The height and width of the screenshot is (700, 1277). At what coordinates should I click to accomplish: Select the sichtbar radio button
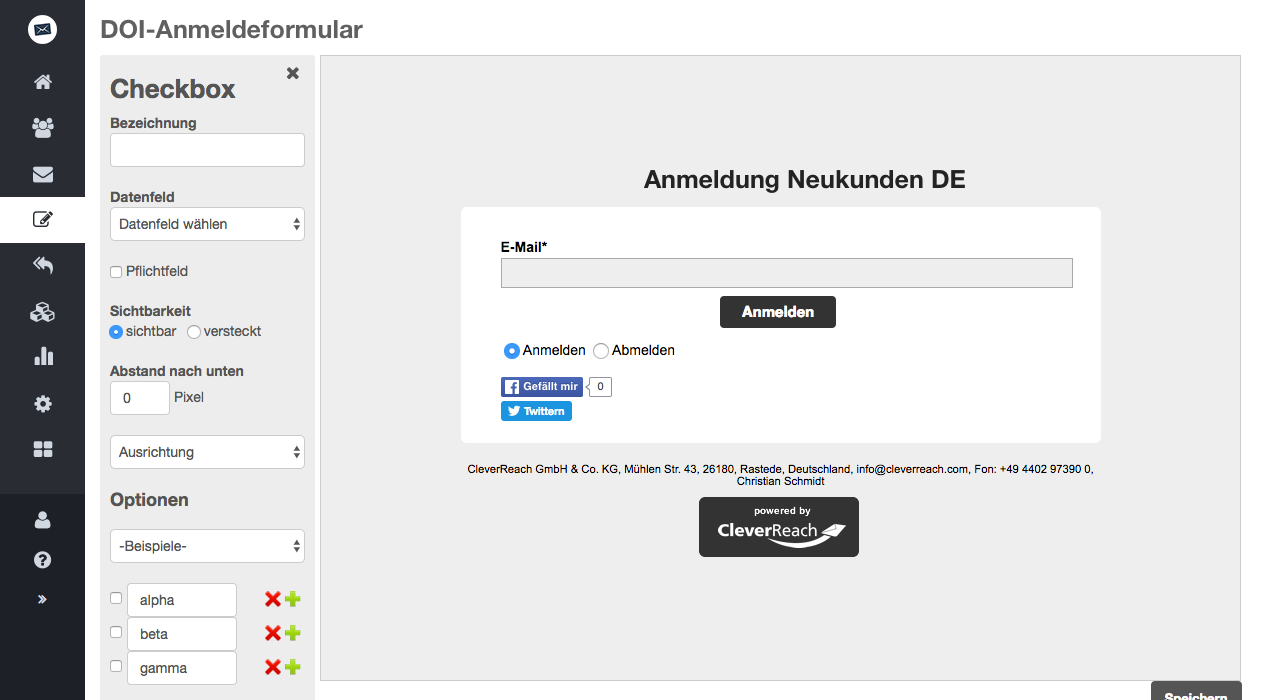[x=116, y=332]
